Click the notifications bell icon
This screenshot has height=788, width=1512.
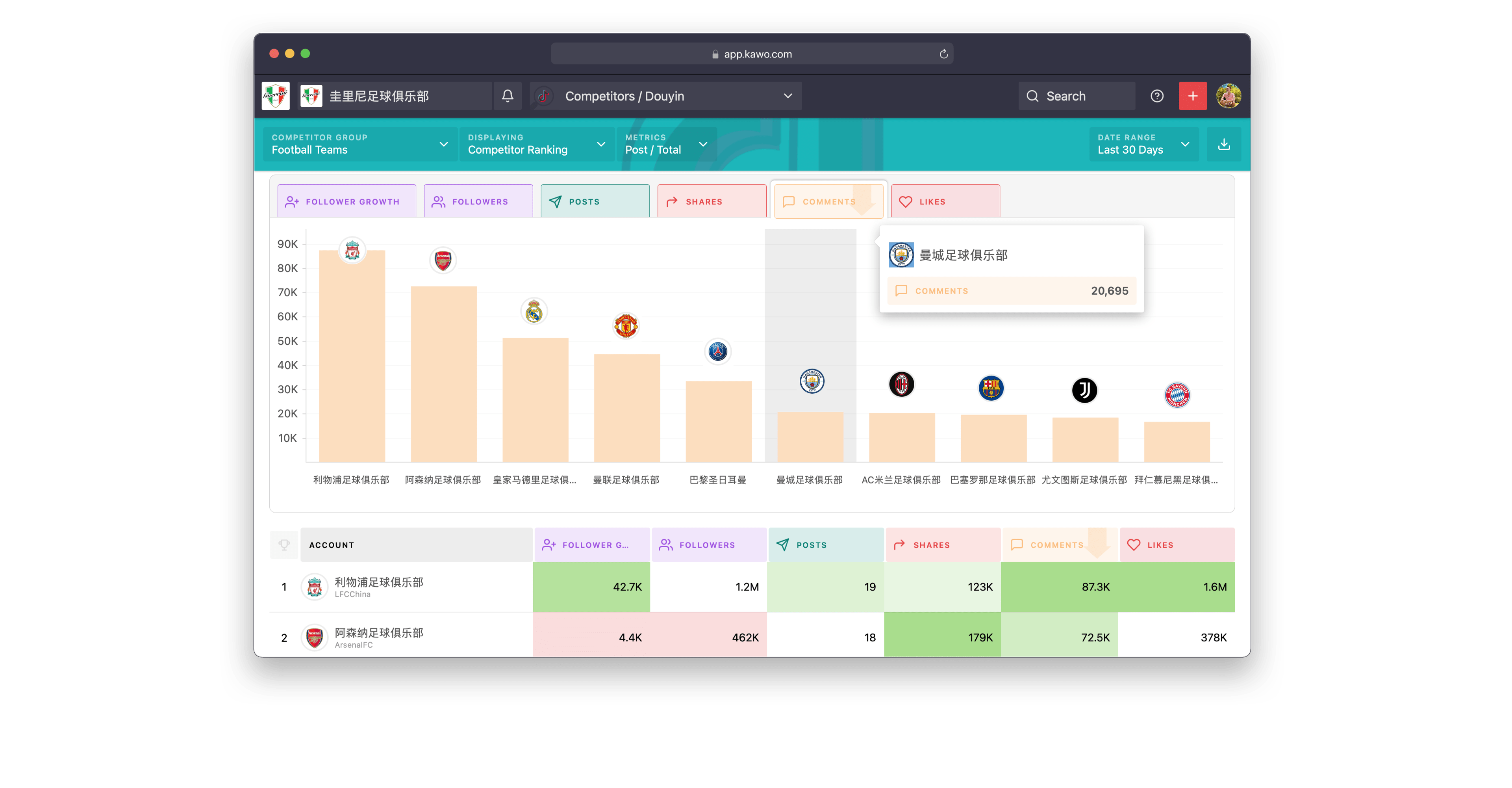point(507,96)
